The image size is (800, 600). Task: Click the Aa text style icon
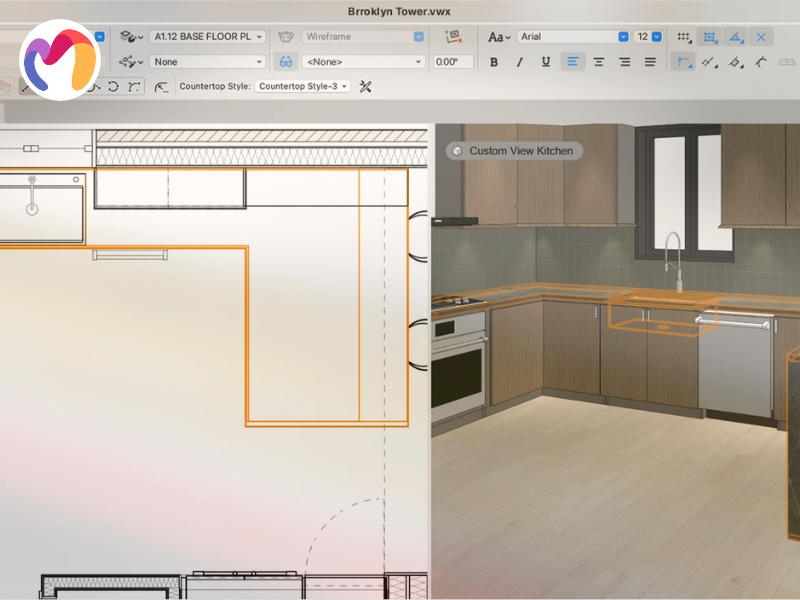coord(498,37)
